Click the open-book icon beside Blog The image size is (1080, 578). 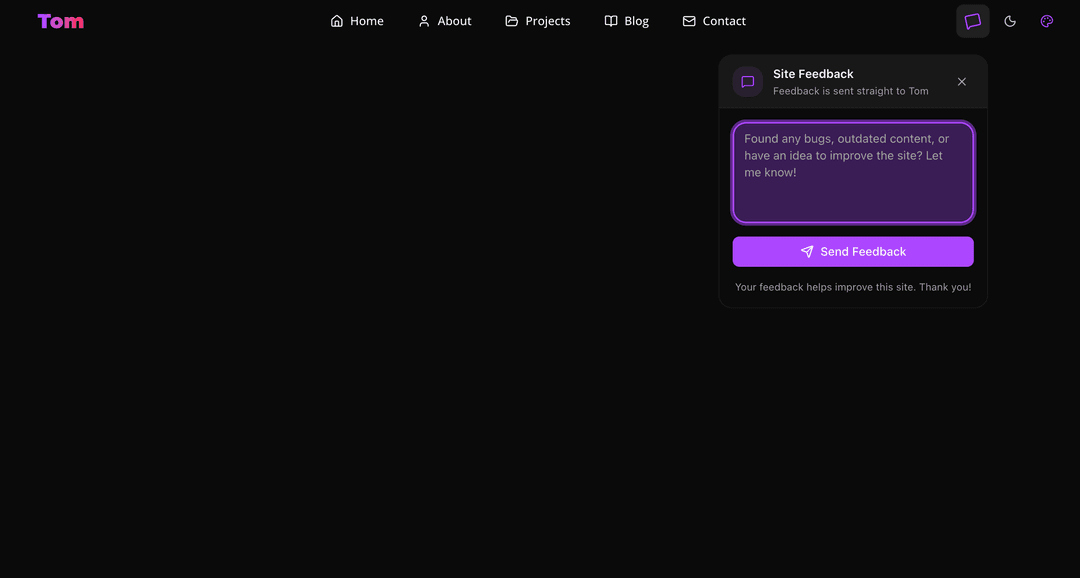coord(610,20)
